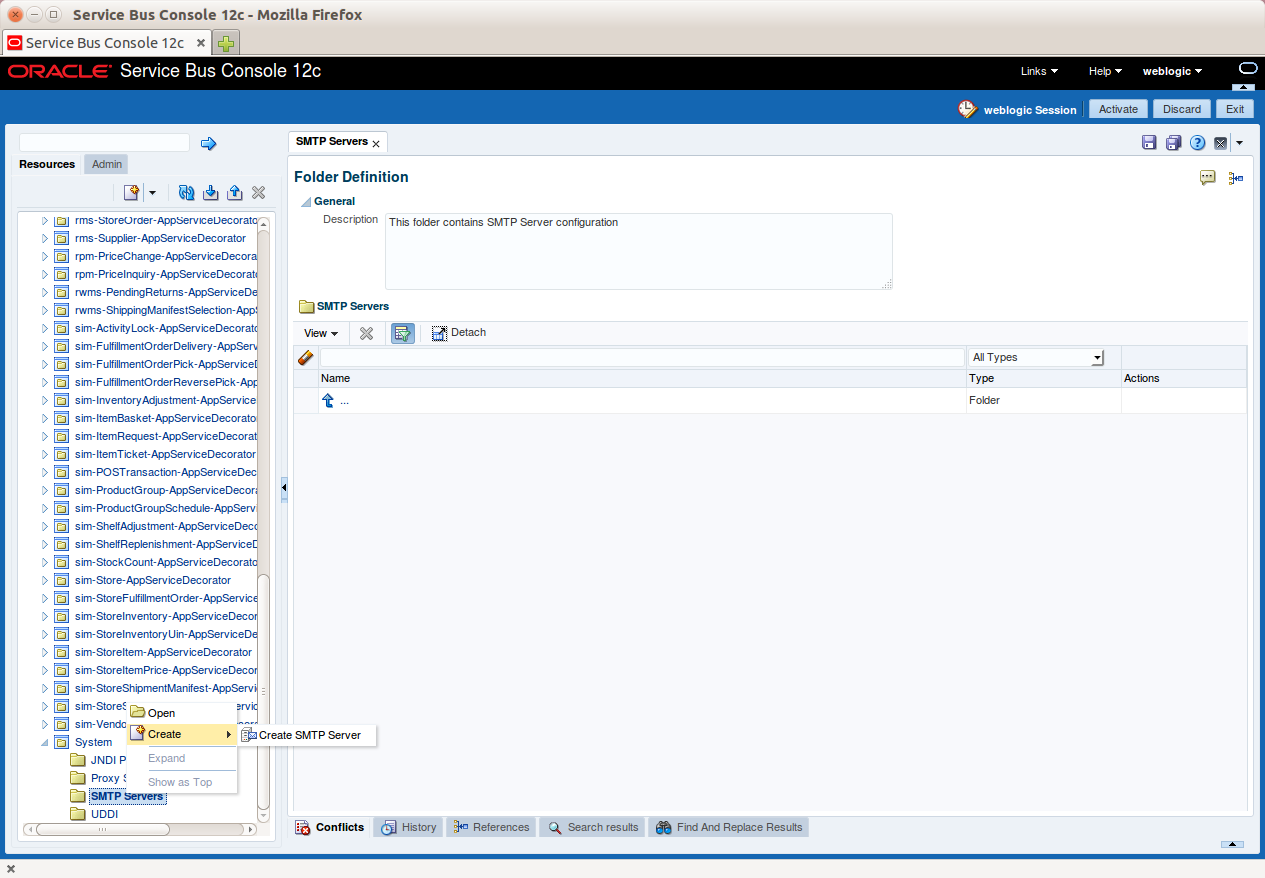Collapse the General section triangle
The height and width of the screenshot is (878, 1265).
click(306, 202)
